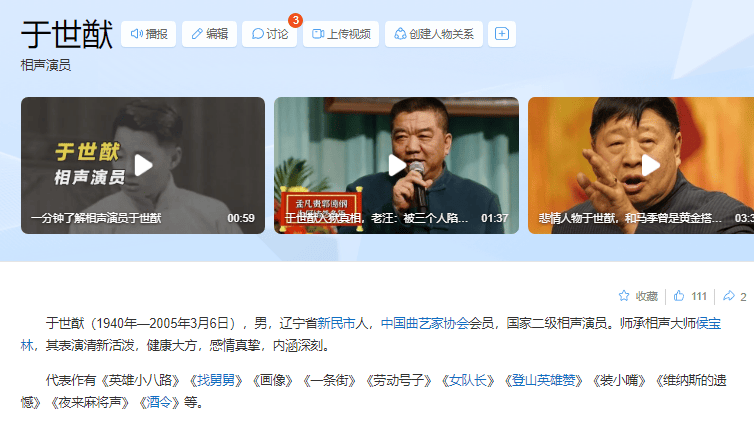
Task: Open the 《女队长》 link
Action: pyautogui.click(x=468, y=381)
